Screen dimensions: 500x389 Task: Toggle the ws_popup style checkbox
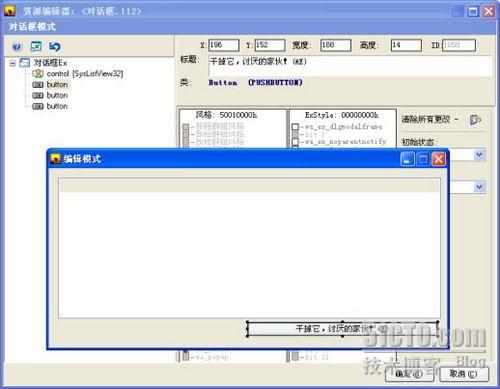pyautogui.click(x=186, y=357)
